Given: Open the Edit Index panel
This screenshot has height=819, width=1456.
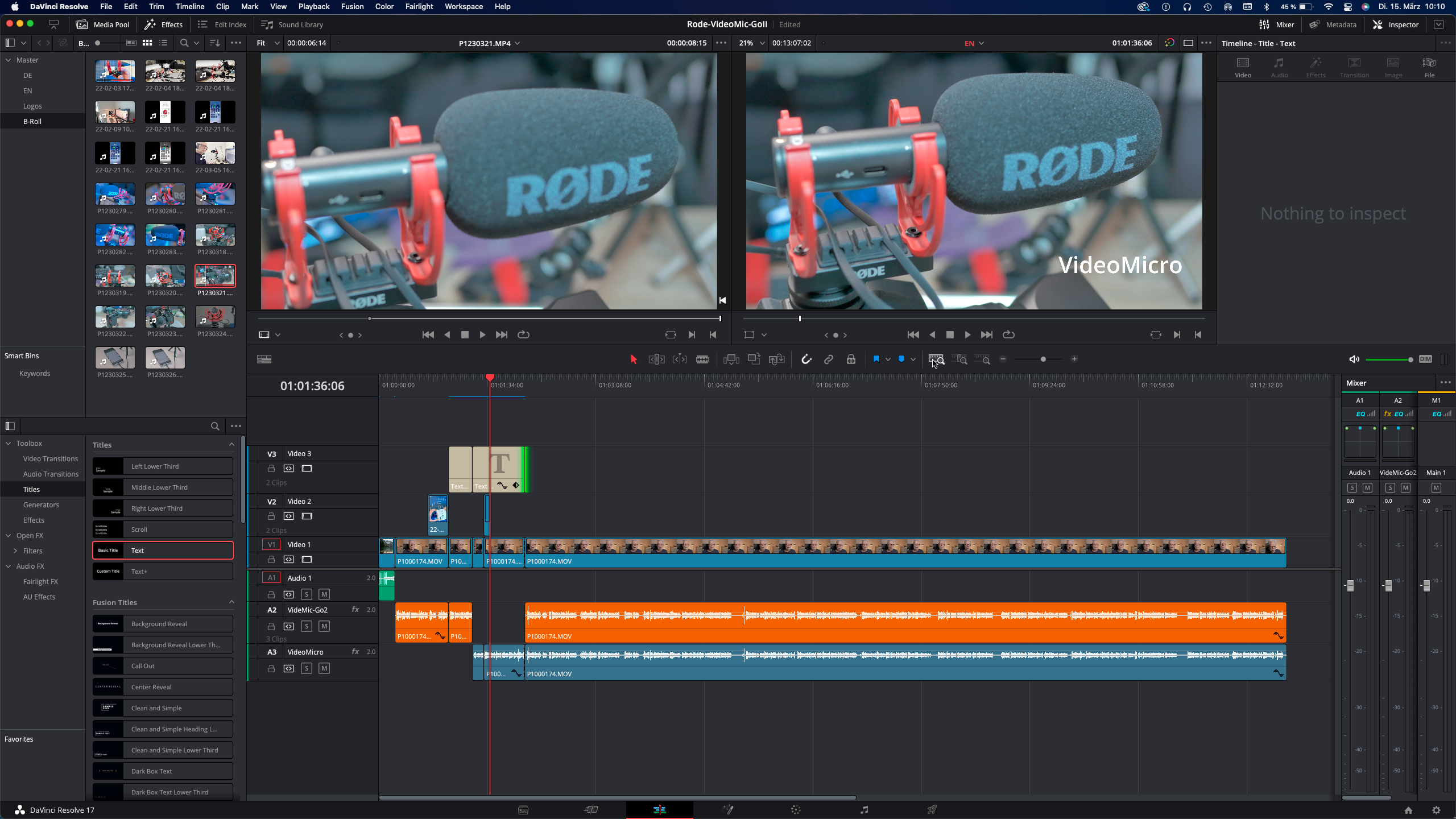Looking at the screenshot, I should [222, 24].
